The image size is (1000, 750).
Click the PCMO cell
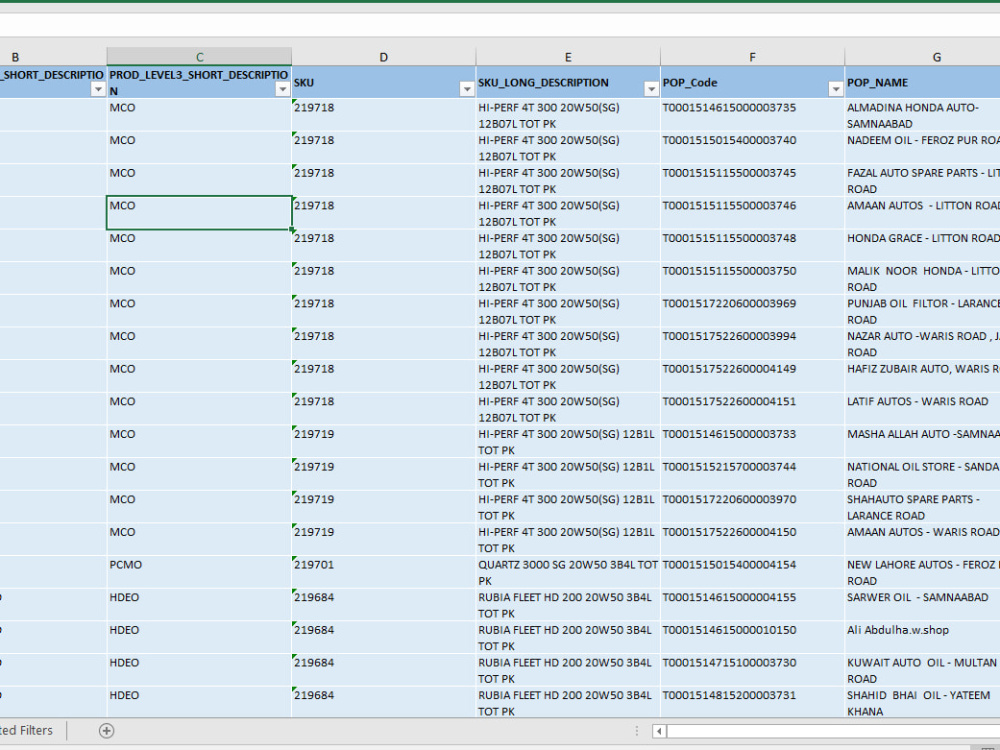(x=199, y=572)
